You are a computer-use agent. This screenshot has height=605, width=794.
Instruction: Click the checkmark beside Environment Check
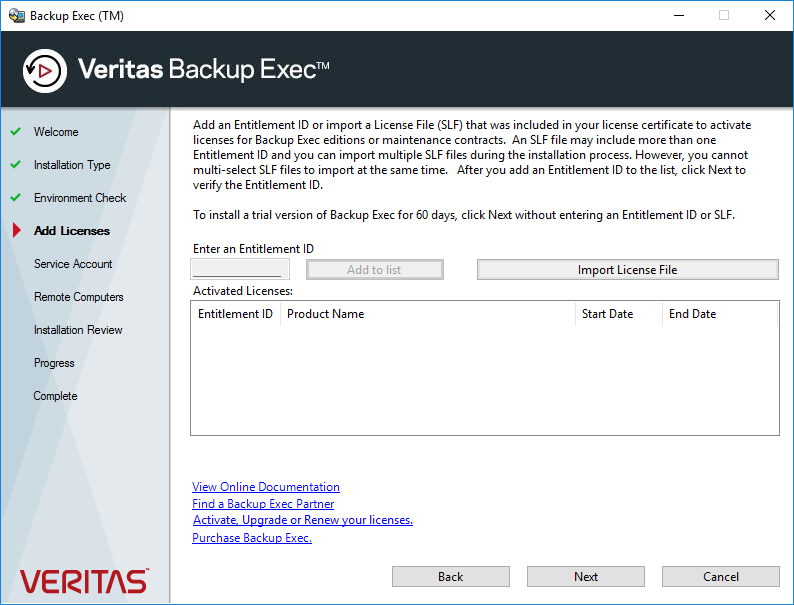pos(16,197)
